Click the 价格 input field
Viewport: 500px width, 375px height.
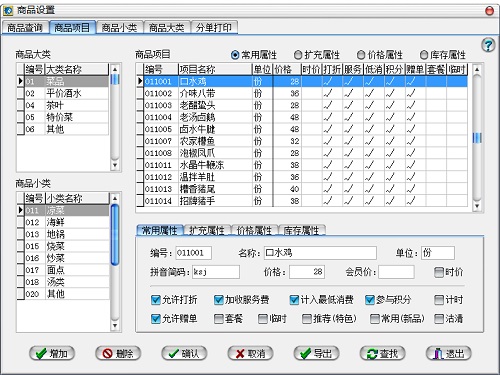[307, 272]
